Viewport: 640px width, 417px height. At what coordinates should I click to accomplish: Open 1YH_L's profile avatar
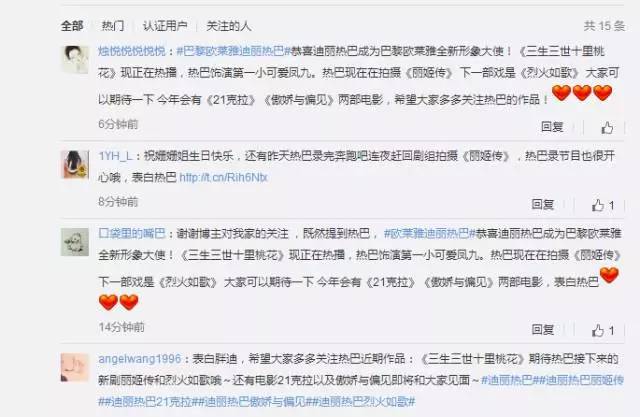coord(75,164)
